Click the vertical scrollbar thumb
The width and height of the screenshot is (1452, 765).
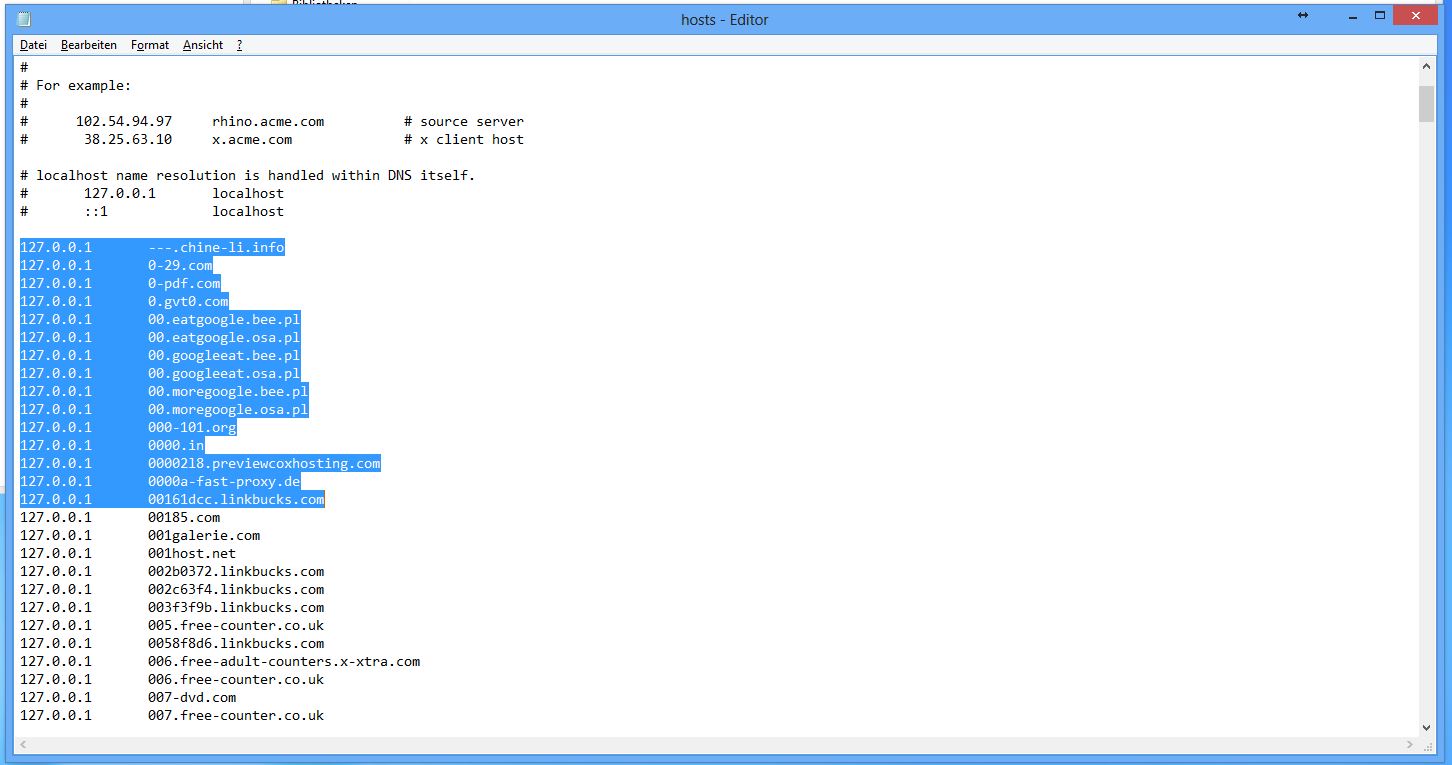1426,104
